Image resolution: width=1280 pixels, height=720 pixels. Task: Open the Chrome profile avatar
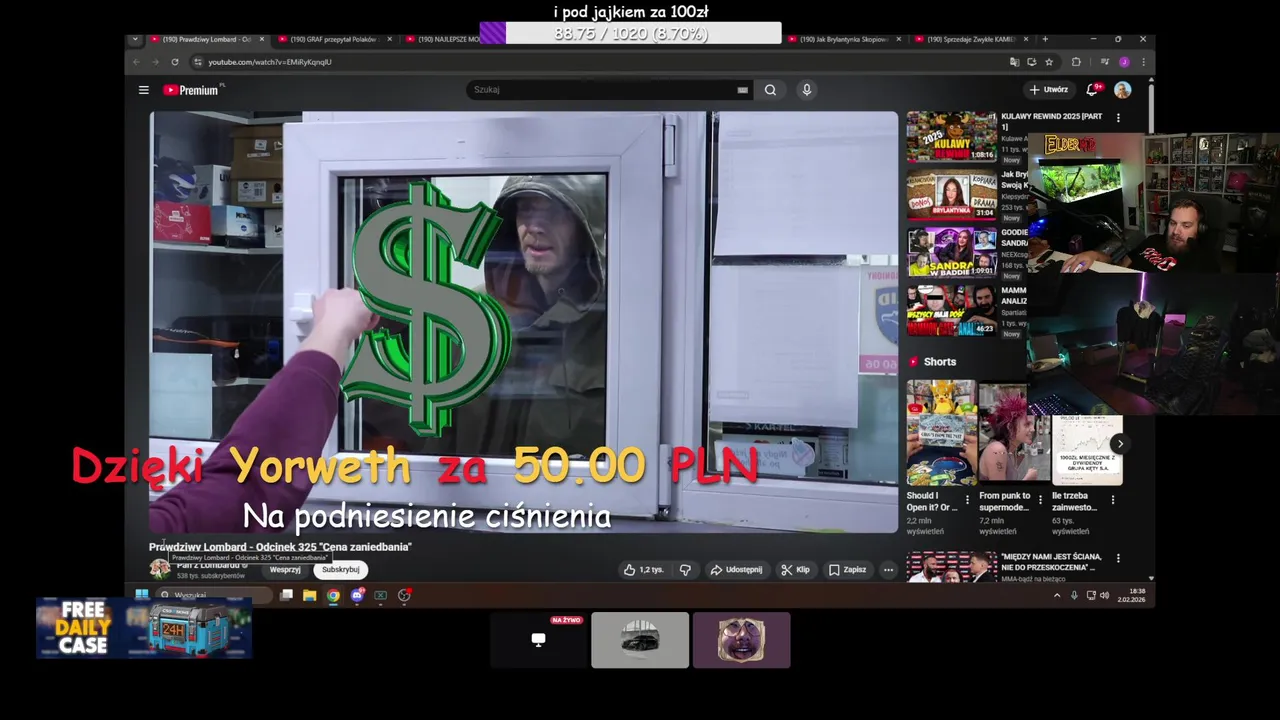[x=1125, y=62]
